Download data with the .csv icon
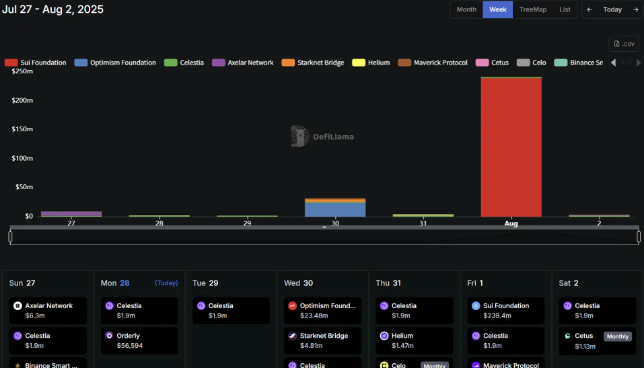This screenshot has width=644, height=369. pyautogui.click(x=623, y=44)
